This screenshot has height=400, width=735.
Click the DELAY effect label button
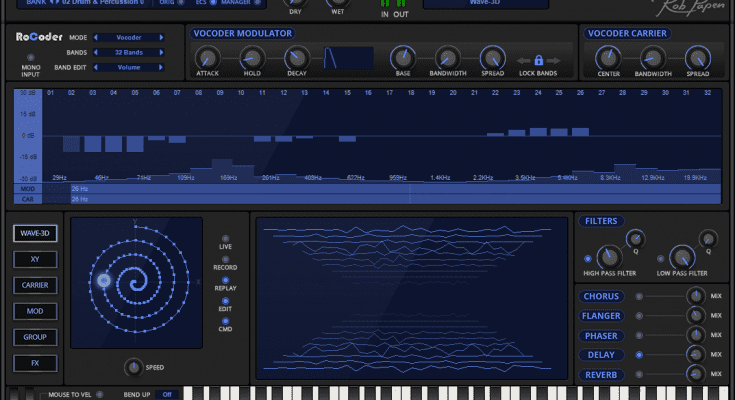coord(601,355)
